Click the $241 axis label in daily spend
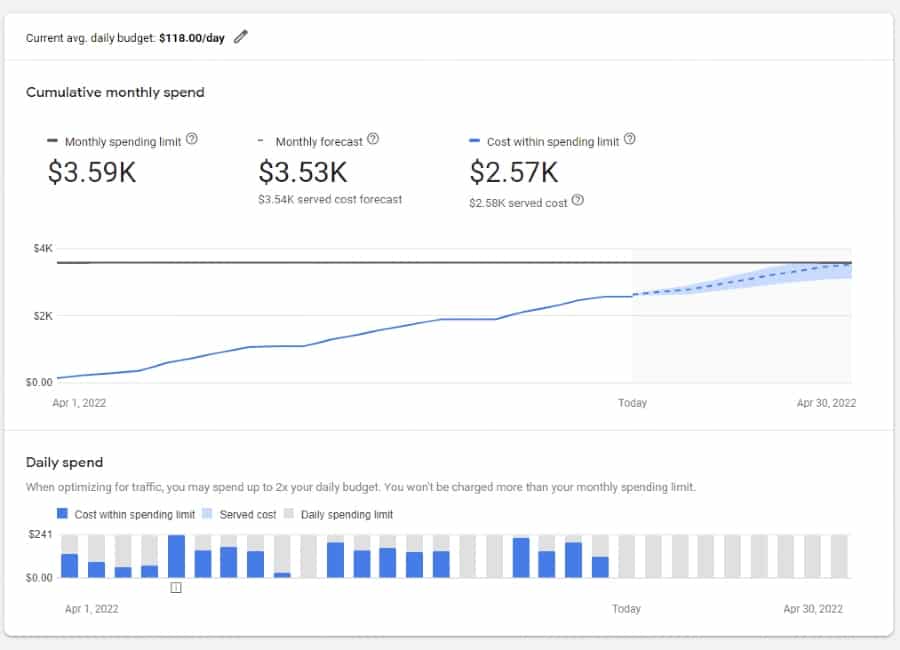This screenshot has width=900, height=650. pyautogui.click(x=40, y=534)
